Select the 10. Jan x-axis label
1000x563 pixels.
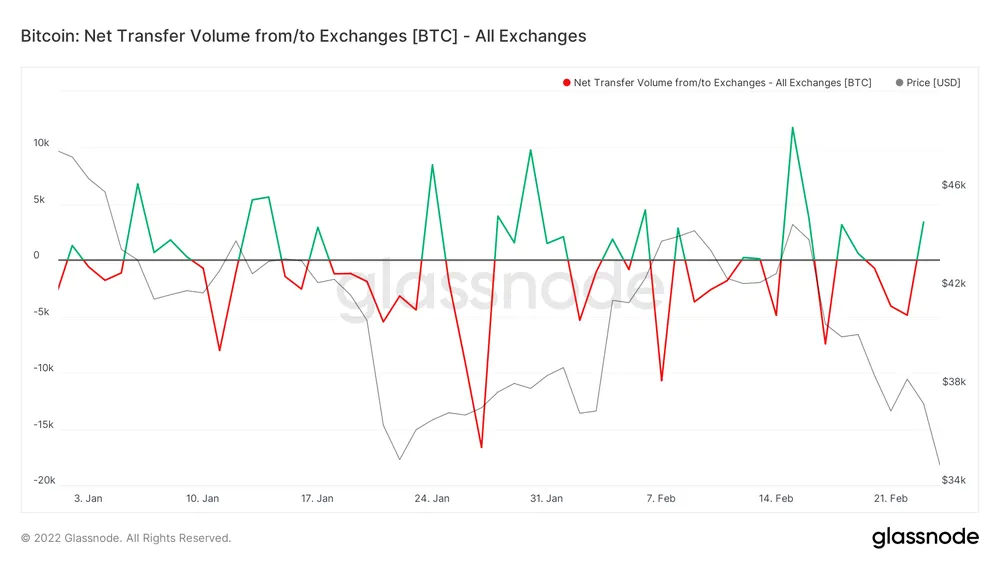[203, 497]
